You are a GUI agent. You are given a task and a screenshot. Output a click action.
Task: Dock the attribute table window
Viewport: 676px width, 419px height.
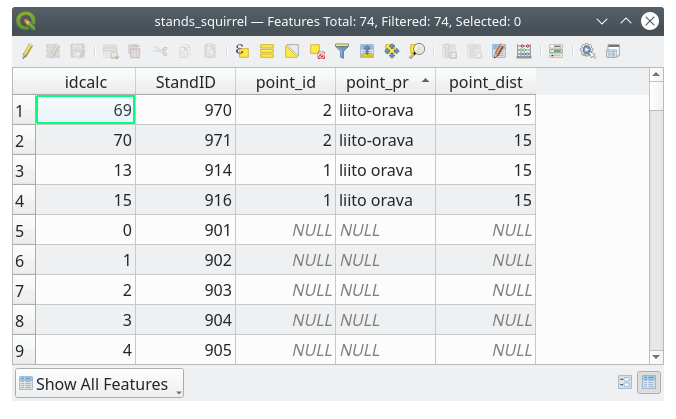tap(613, 51)
